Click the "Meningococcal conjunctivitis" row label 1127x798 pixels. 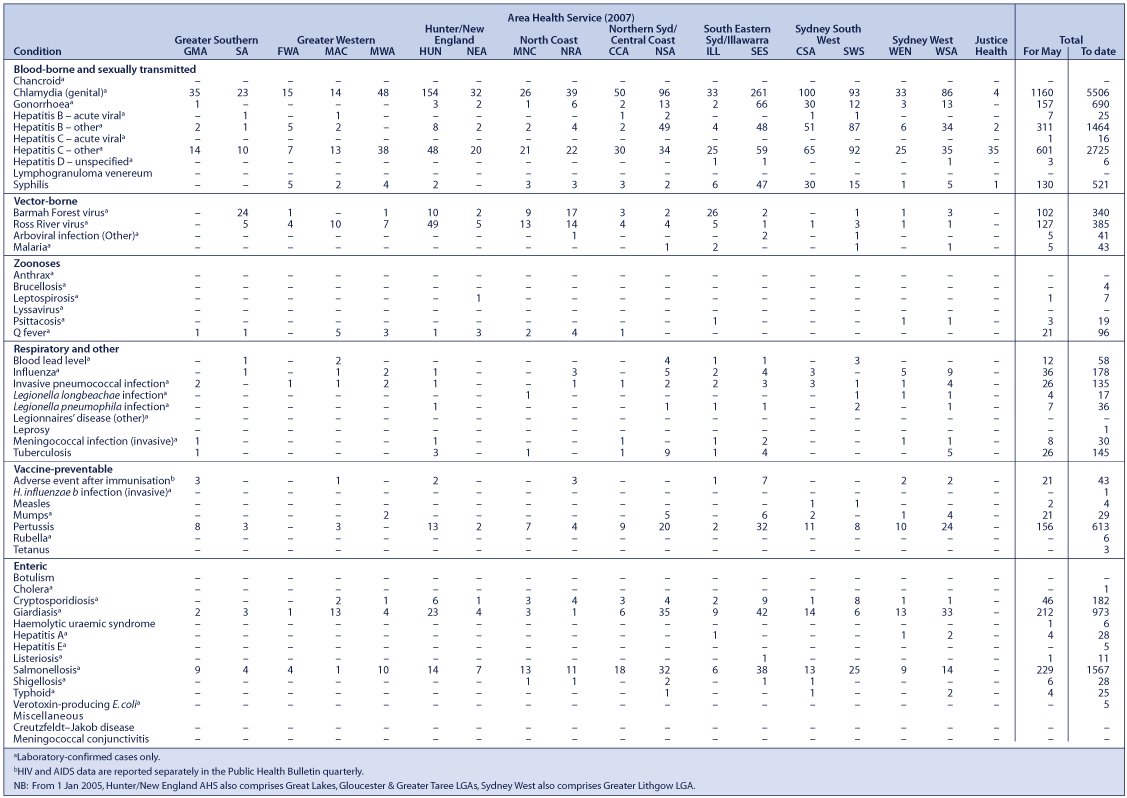[81, 739]
